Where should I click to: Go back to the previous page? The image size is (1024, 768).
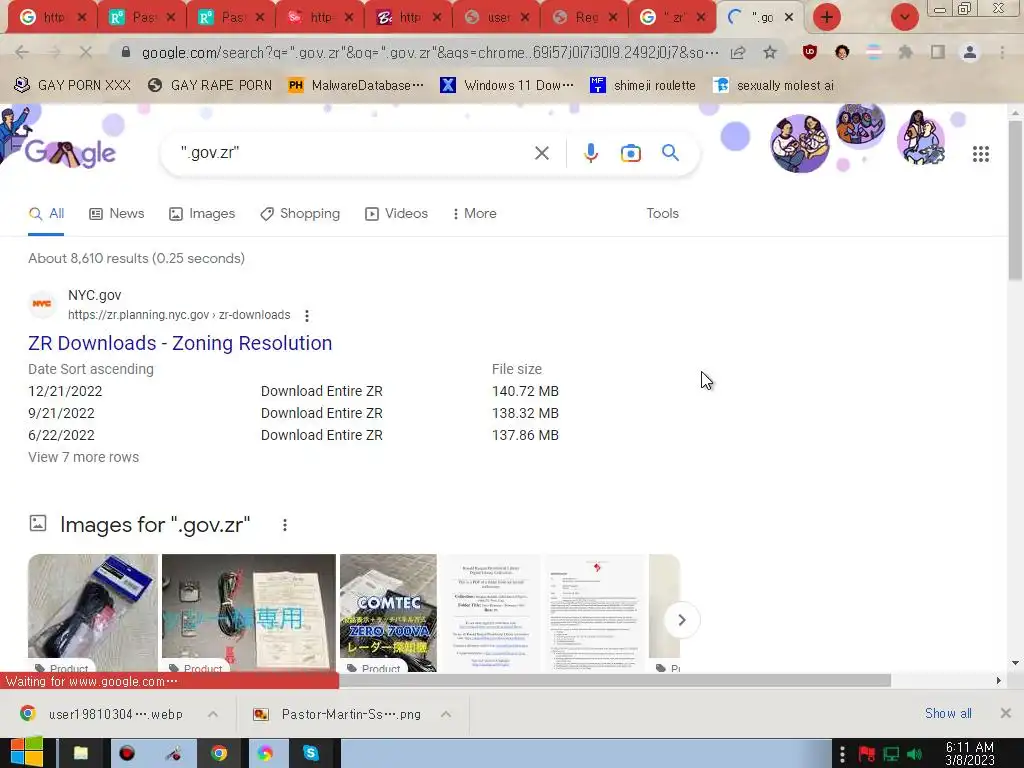[x=22, y=52]
